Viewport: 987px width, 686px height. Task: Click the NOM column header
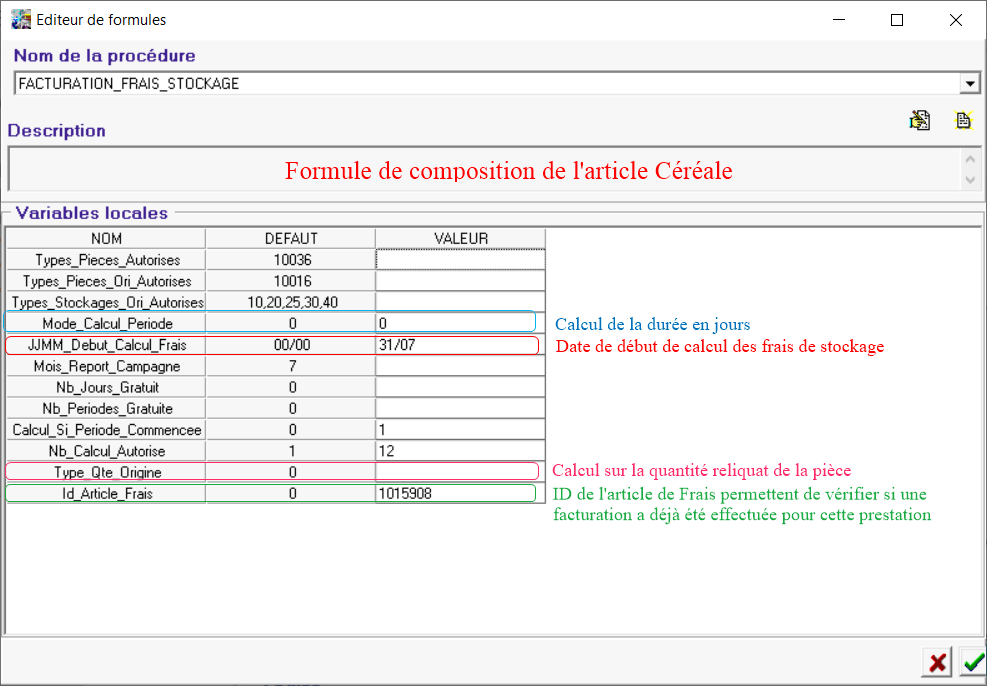click(106, 238)
